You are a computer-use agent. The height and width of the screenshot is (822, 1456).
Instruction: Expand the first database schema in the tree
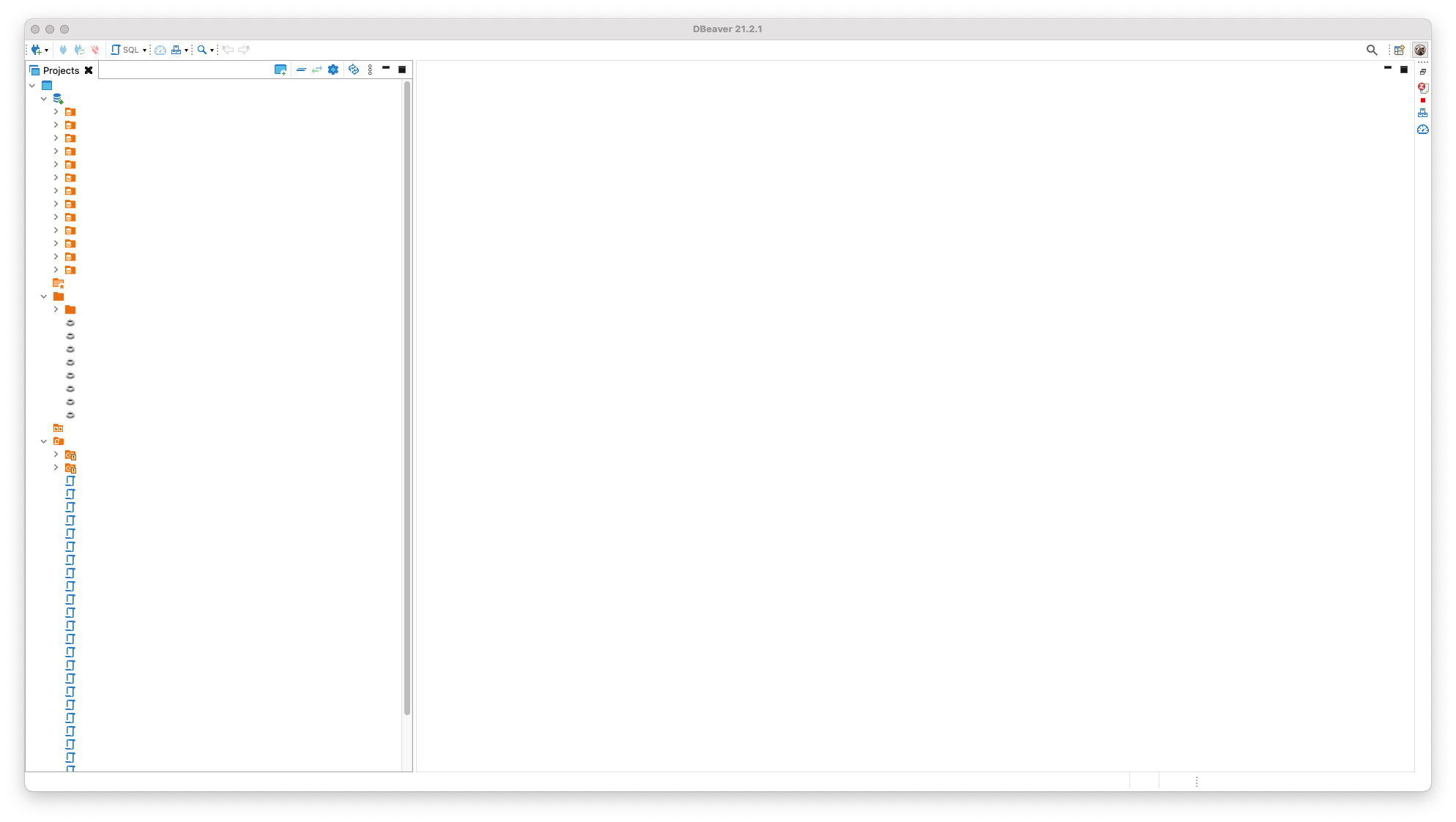pyautogui.click(x=56, y=111)
